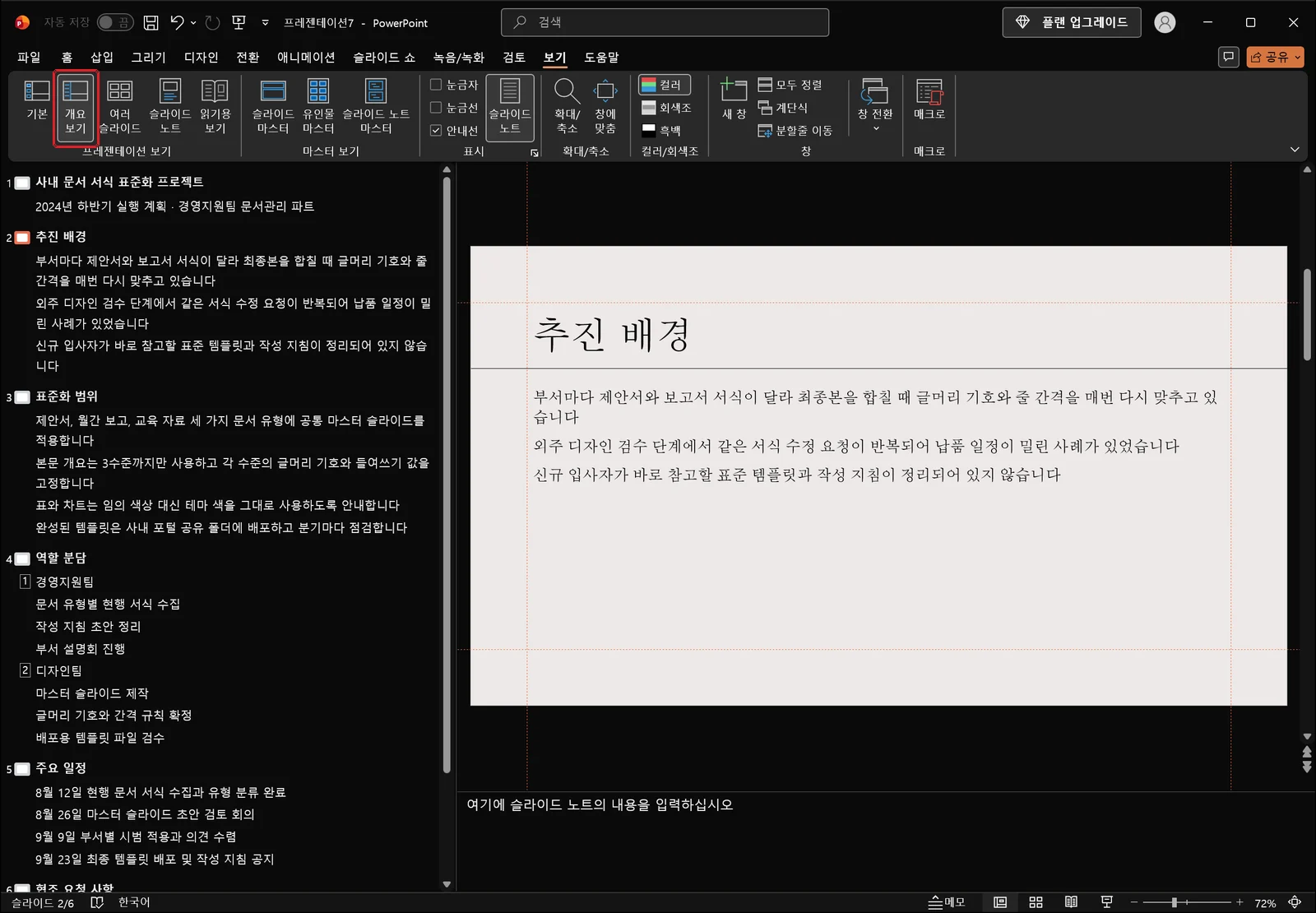Go to next slide with double-arrow button
1316x913 pixels.
[1307, 767]
